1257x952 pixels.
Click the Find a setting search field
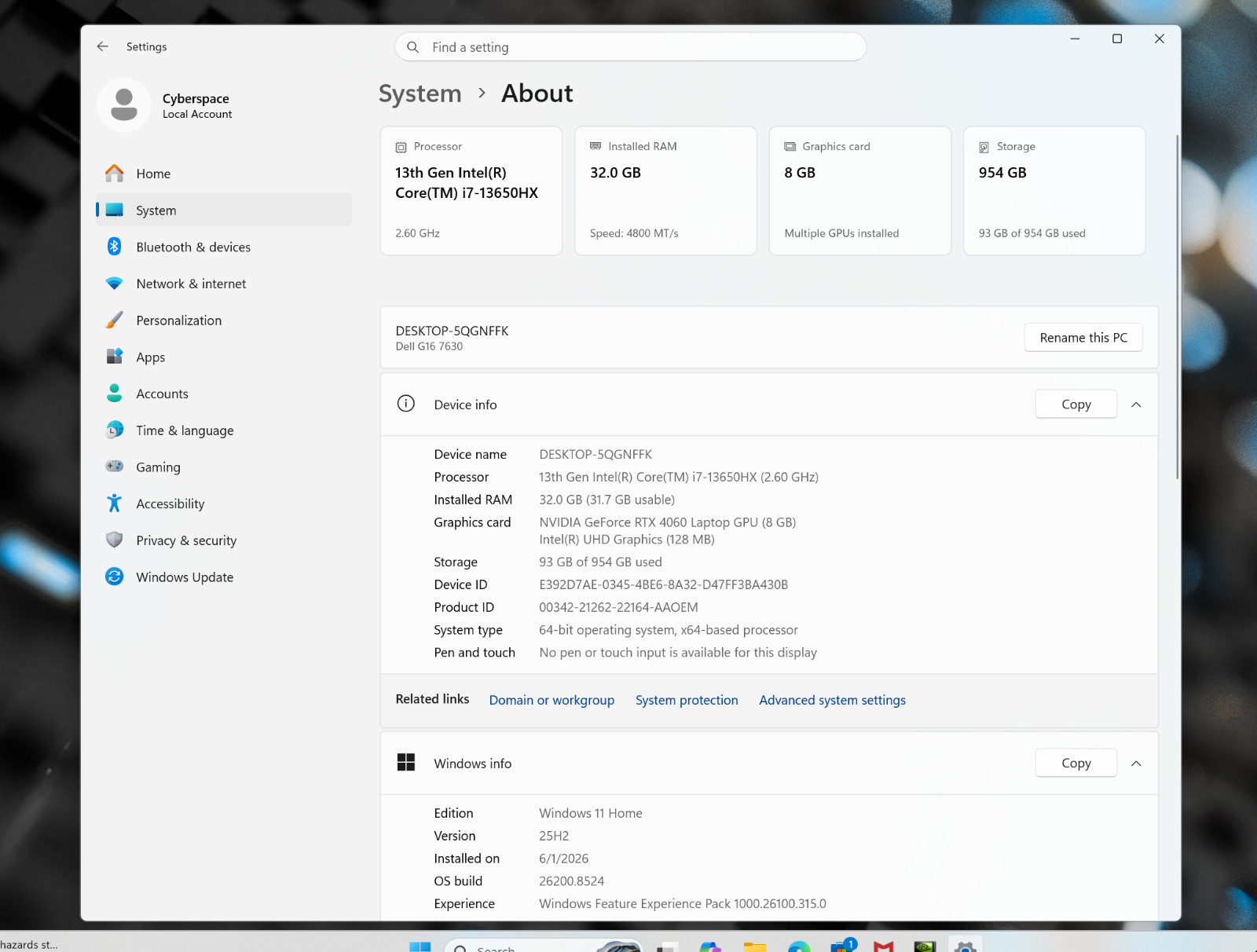pos(631,47)
